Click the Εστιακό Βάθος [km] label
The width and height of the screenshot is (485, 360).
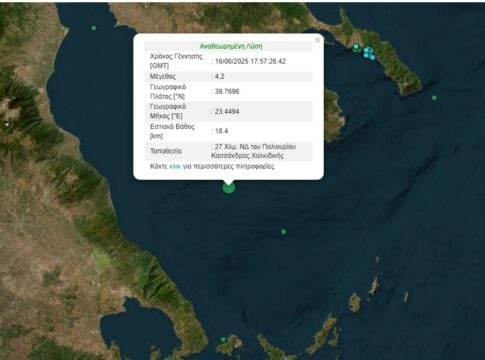(x=172, y=131)
